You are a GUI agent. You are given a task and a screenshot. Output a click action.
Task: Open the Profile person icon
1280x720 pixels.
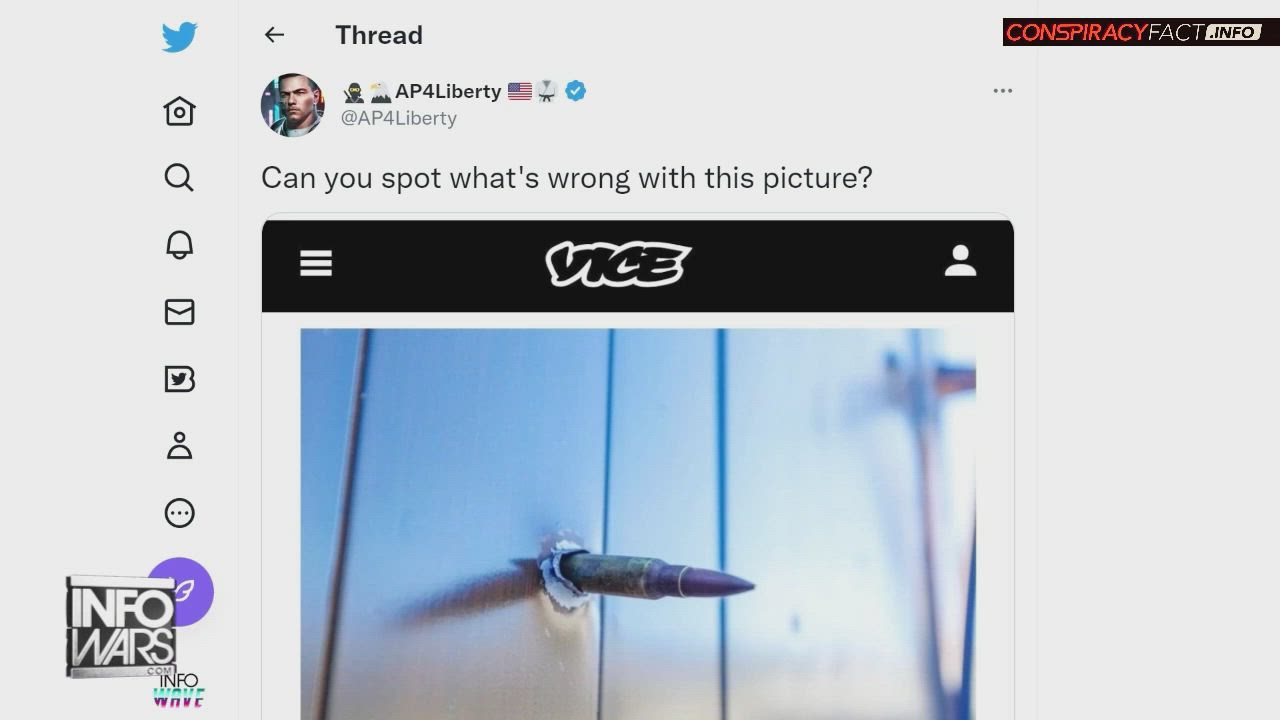click(179, 446)
